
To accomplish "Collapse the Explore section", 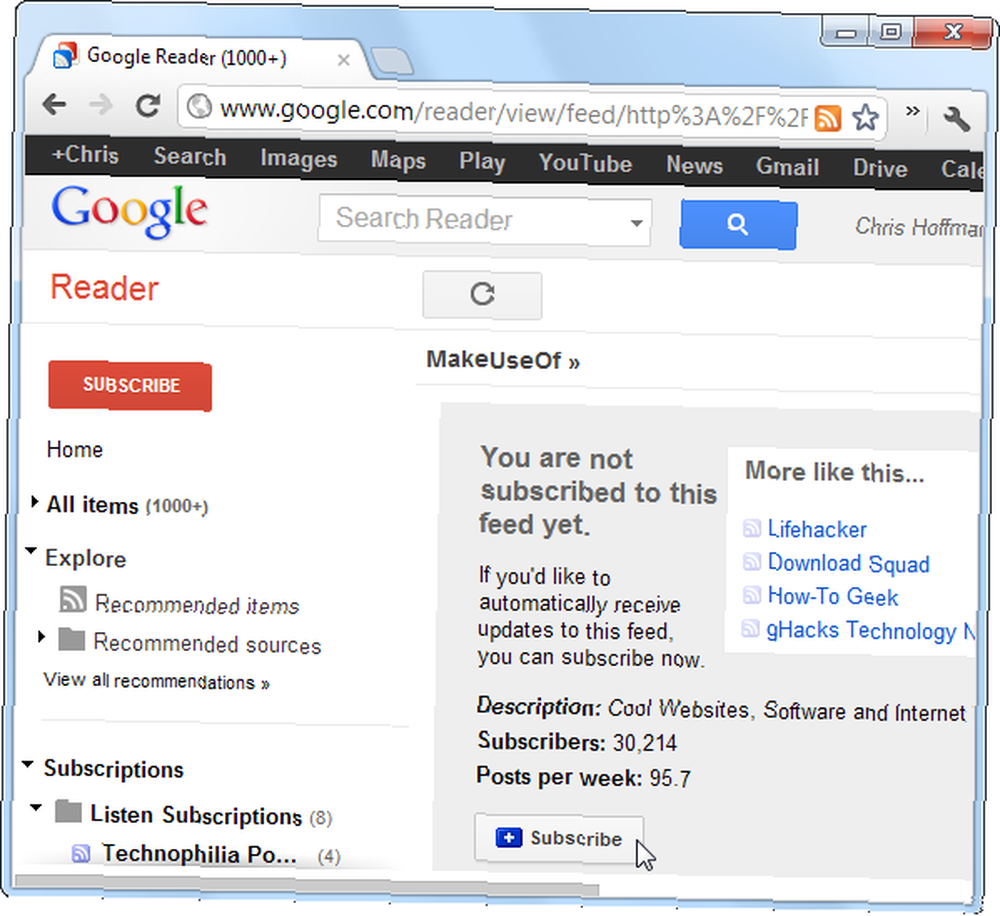I will coord(31,550).
